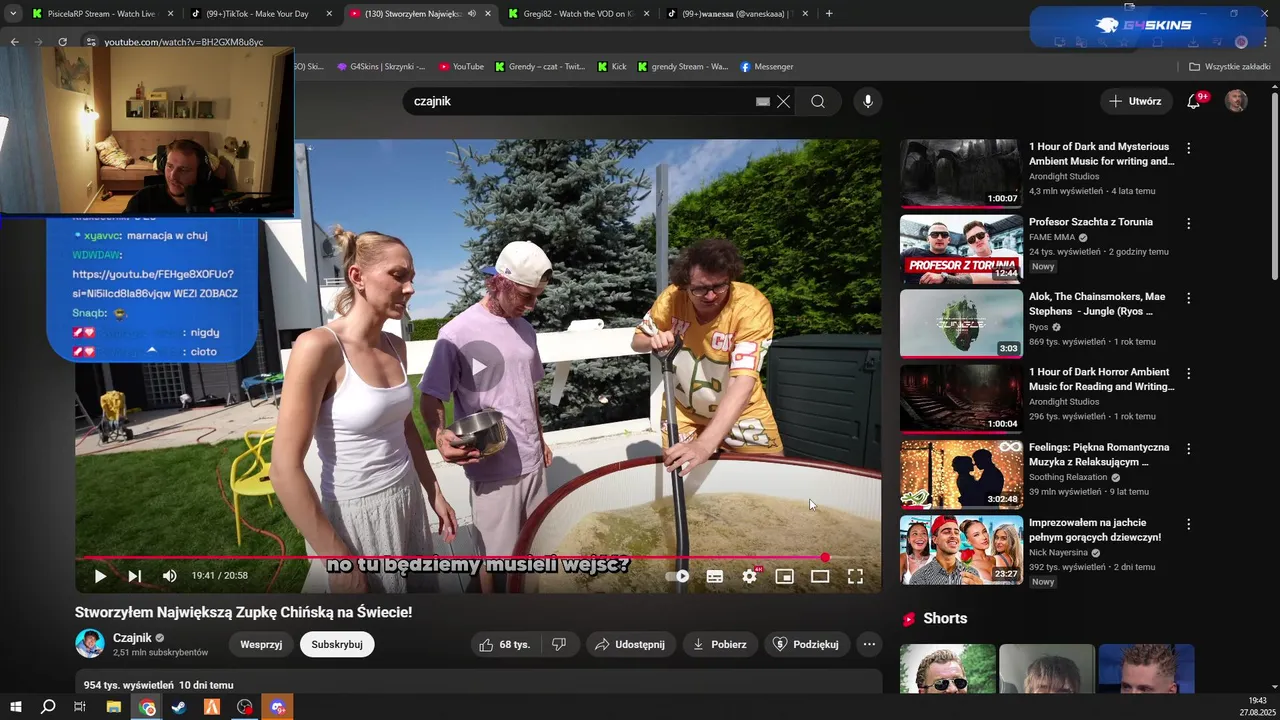Like the video (68 tys.)
The width and height of the screenshot is (1280, 720).
(x=505, y=645)
